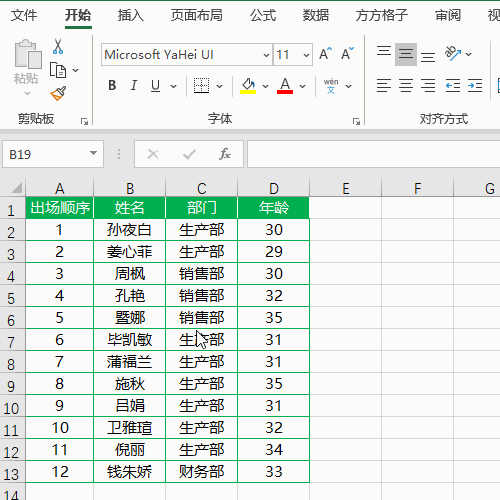
Task: Toggle middle vertical alignment
Action: (x=406, y=54)
